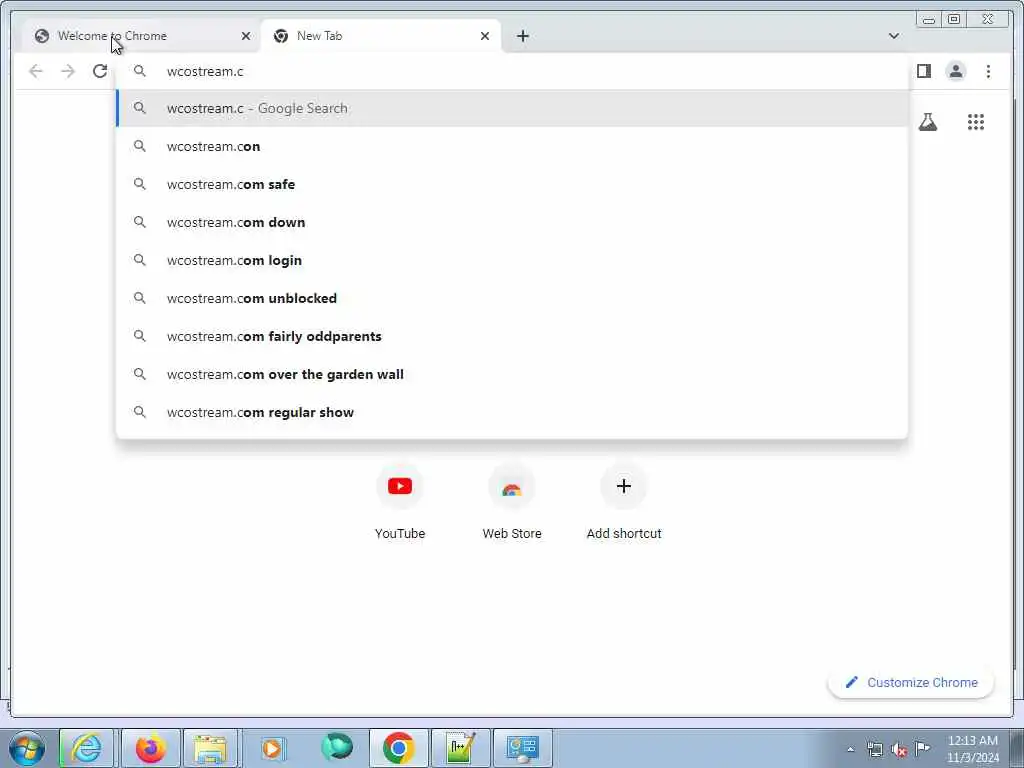Reload the page with the refresh icon
Viewport: 1024px width, 768px height.
(x=100, y=71)
